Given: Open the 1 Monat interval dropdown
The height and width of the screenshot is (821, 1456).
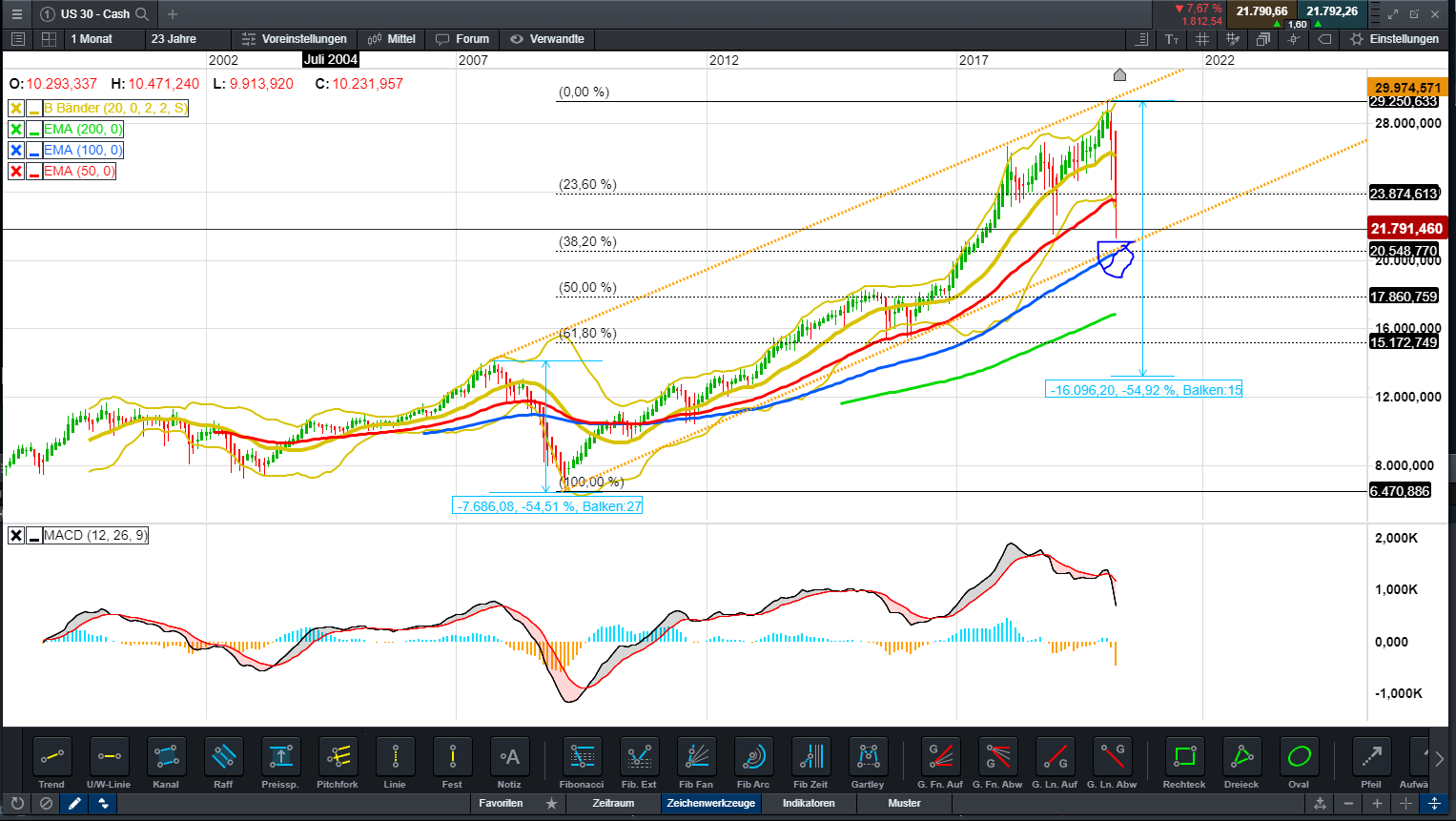Looking at the screenshot, I should 104,39.
